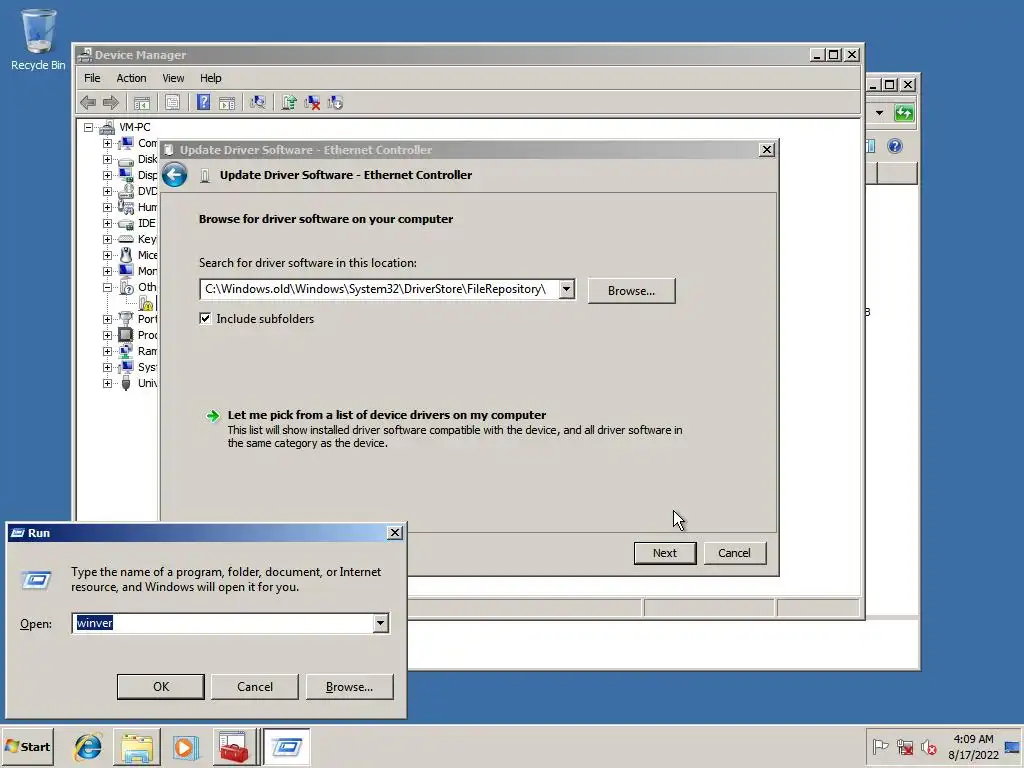Image resolution: width=1024 pixels, height=768 pixels.
Task: Open Properties from Device Manager toolbar
Action: click(x=172, y=103)
